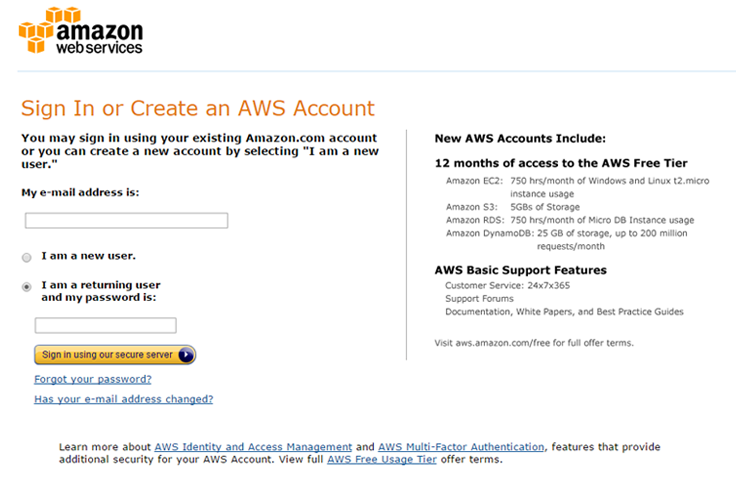Open the AWS Multi-Factor Authentication link

[x=461, y=447]
